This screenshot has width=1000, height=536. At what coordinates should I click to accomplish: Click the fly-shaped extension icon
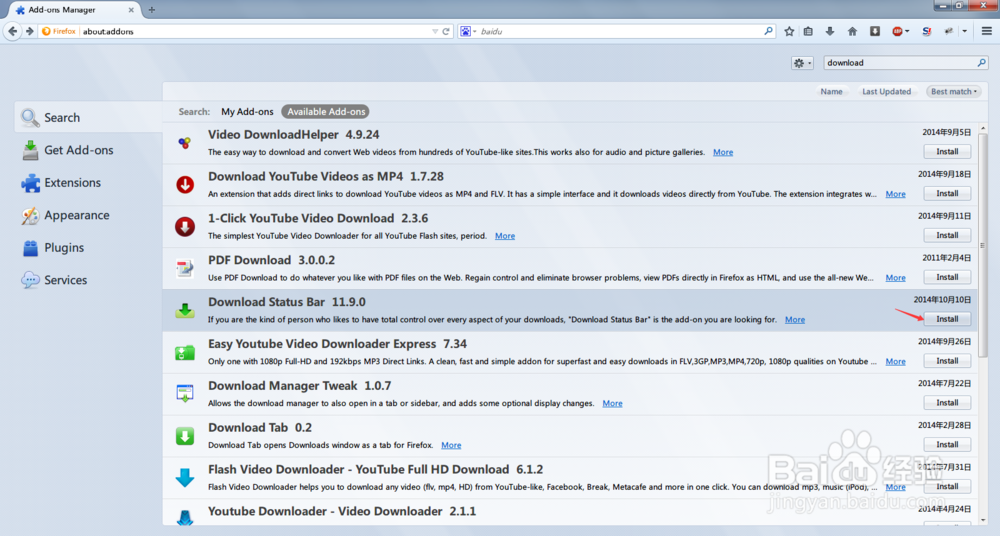pos(949,31)
